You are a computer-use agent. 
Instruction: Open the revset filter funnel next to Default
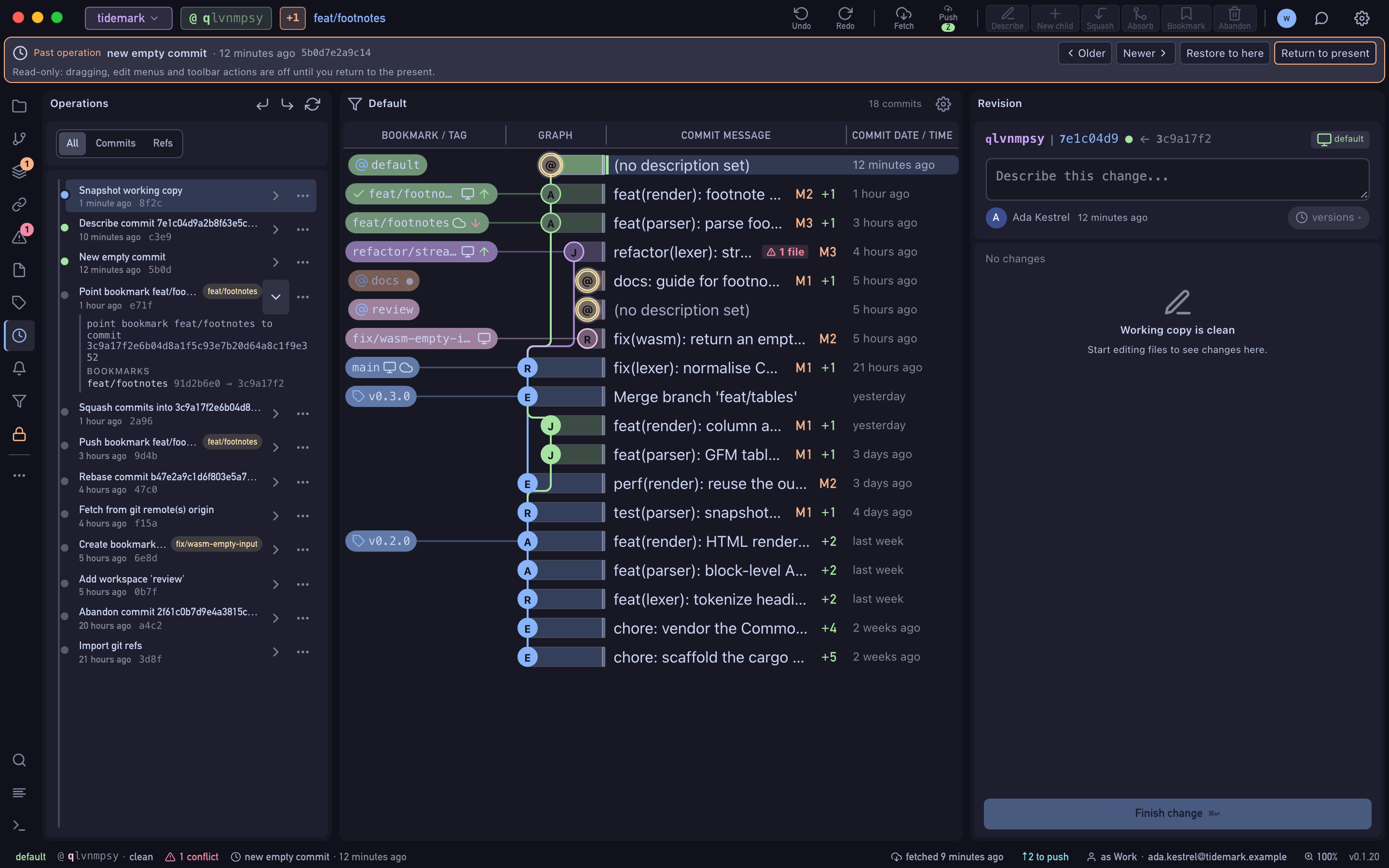click(354, 104)
